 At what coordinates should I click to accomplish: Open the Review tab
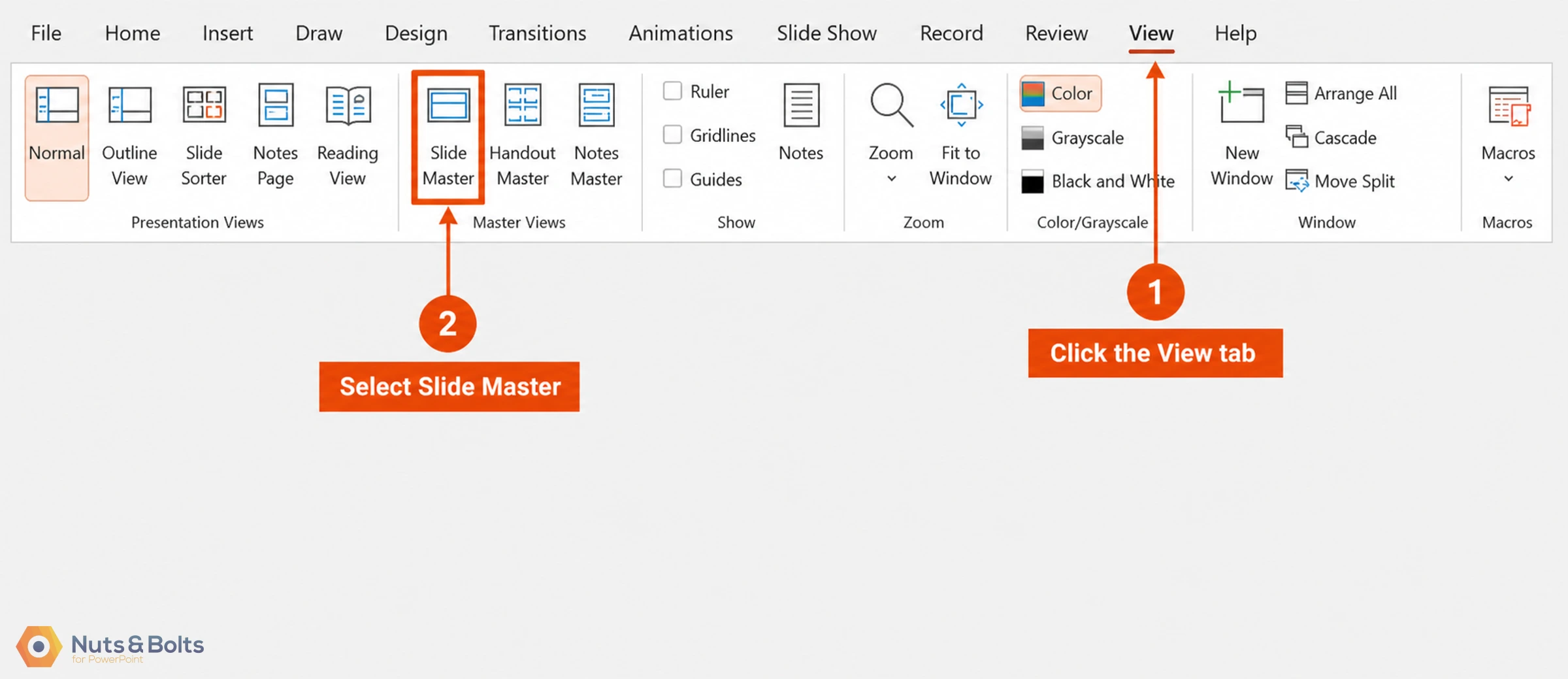click(1056, 33)
